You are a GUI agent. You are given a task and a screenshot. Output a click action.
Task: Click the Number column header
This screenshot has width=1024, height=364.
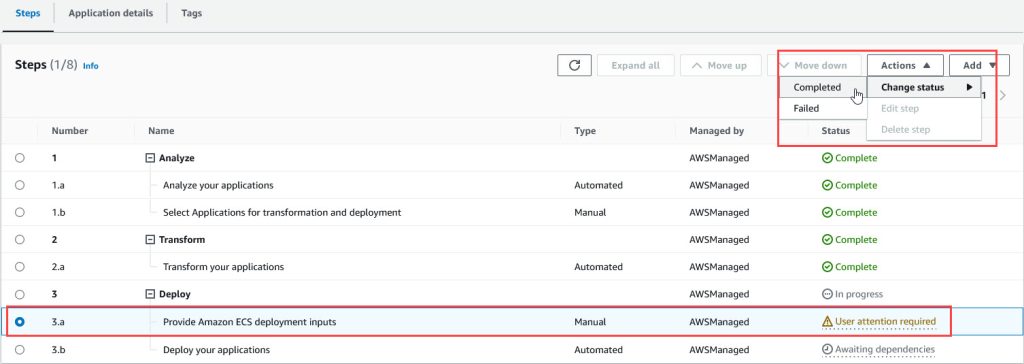70,131
